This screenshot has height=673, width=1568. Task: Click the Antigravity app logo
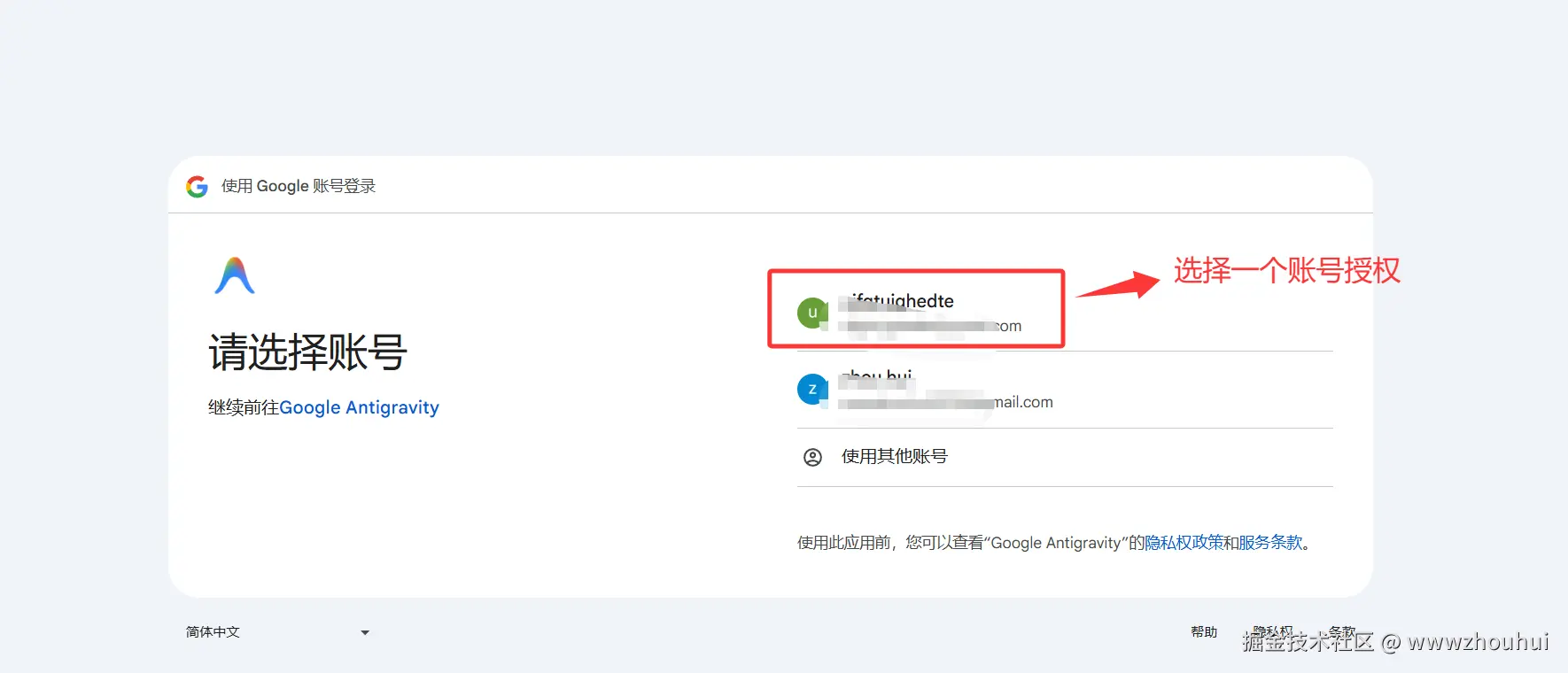tap(235, 275)
